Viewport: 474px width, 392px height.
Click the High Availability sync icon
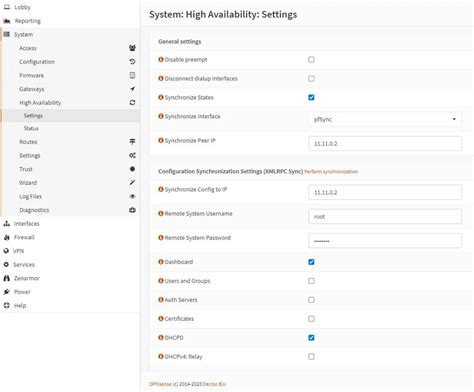[x=132, y=103]
